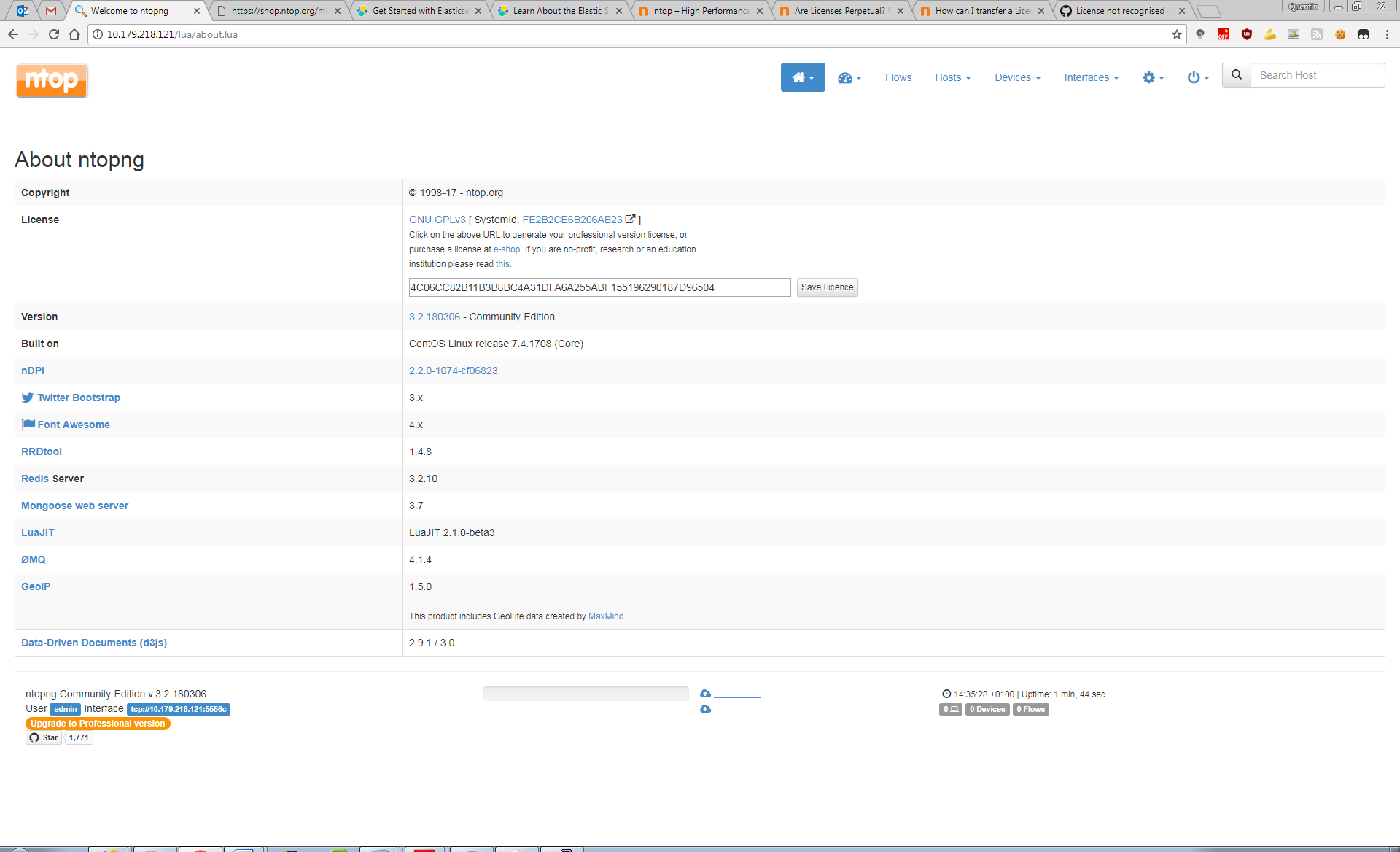
Task: Click the admin user badge
Action: pos(64,709)
